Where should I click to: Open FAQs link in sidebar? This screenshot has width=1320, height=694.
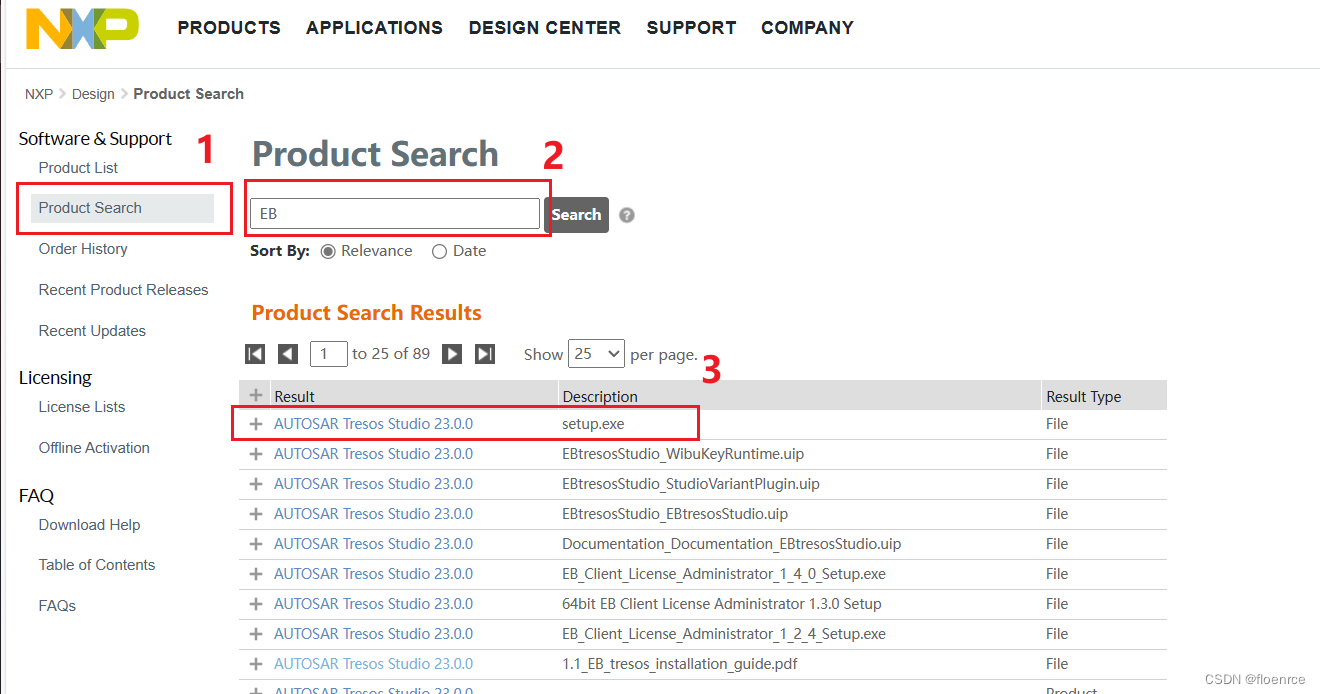tap(57, 606)
